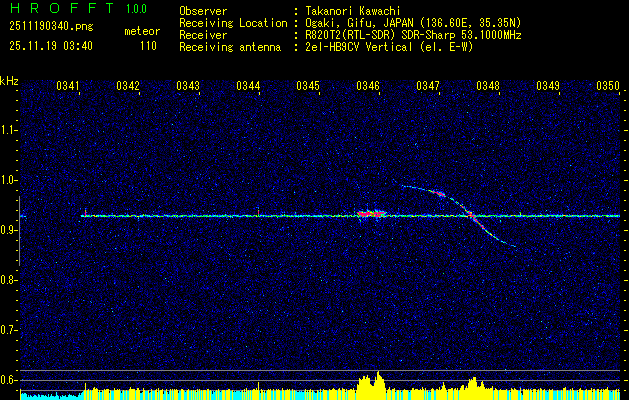629x400 pixels.
Task: Click the 1.0 frequency axis label
Action: click(x=9, y=180)
